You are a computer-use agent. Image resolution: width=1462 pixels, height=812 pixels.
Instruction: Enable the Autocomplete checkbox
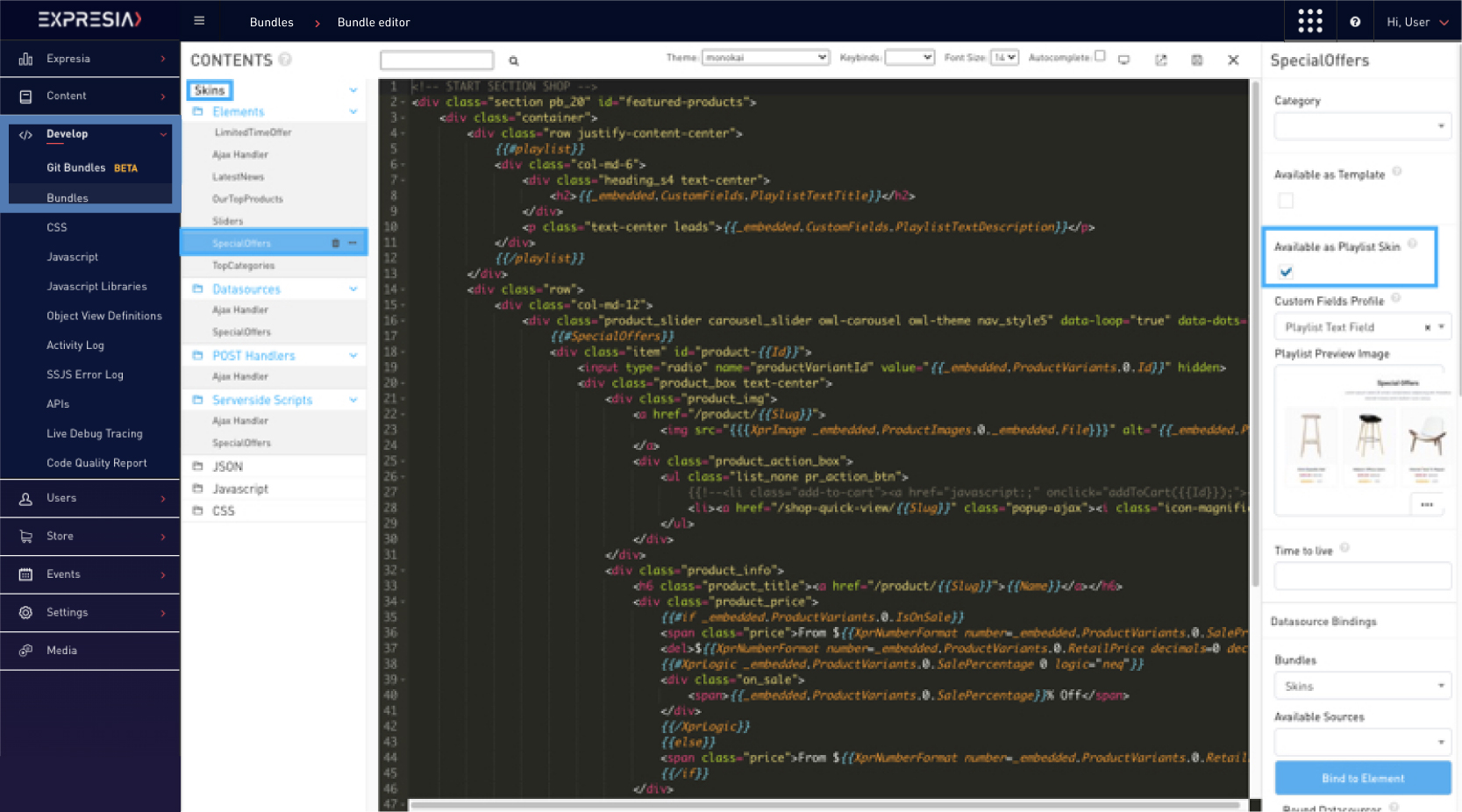point(1100,56)
